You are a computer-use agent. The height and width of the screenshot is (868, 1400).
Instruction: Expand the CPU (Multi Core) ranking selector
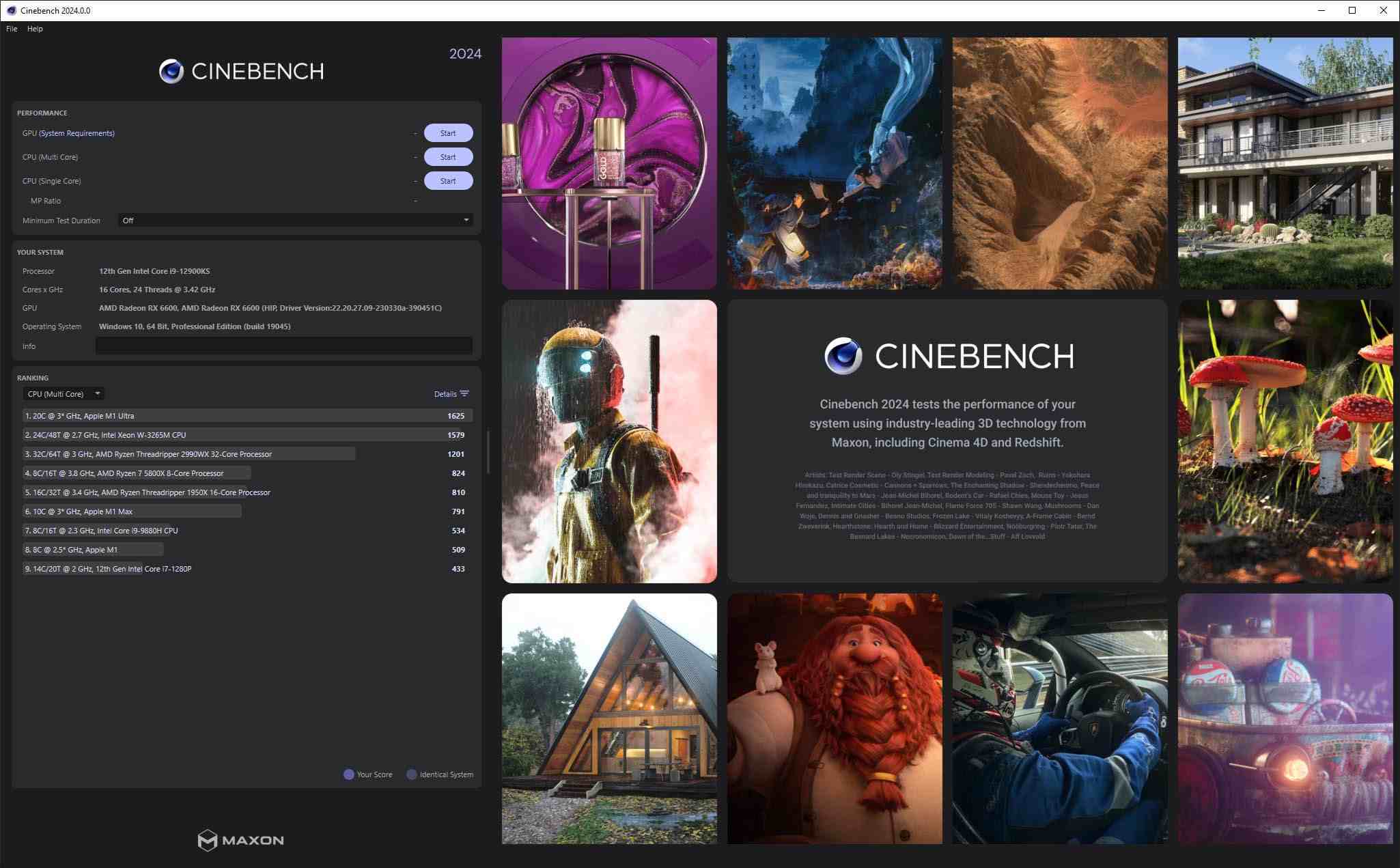[98, 393]
